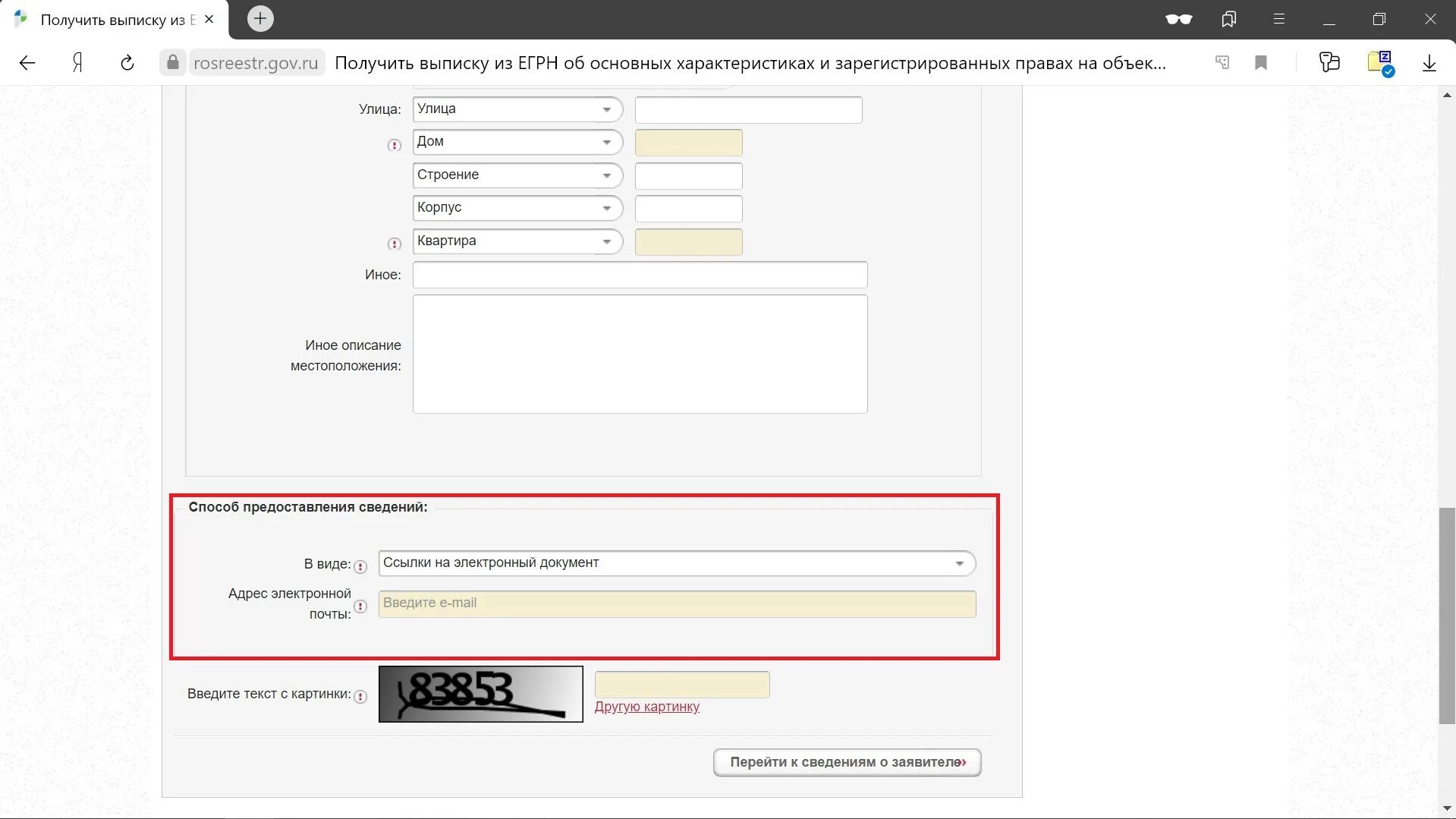
Task: Click the 'Строение' number input field
Action: (x=688, y=175)
